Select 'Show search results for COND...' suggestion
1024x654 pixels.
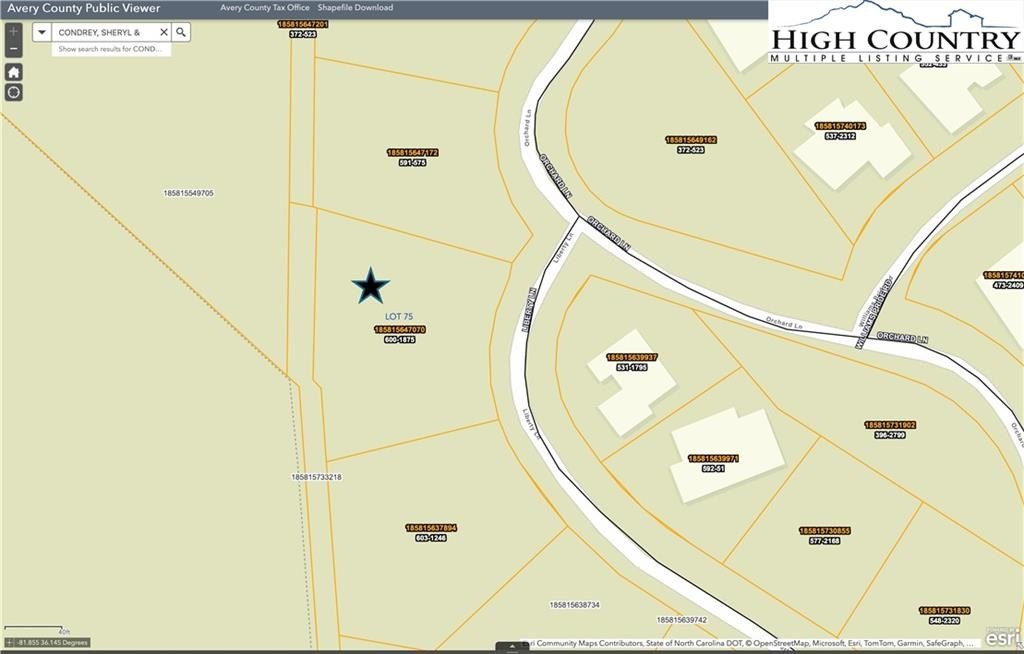(x=110, y=49)
